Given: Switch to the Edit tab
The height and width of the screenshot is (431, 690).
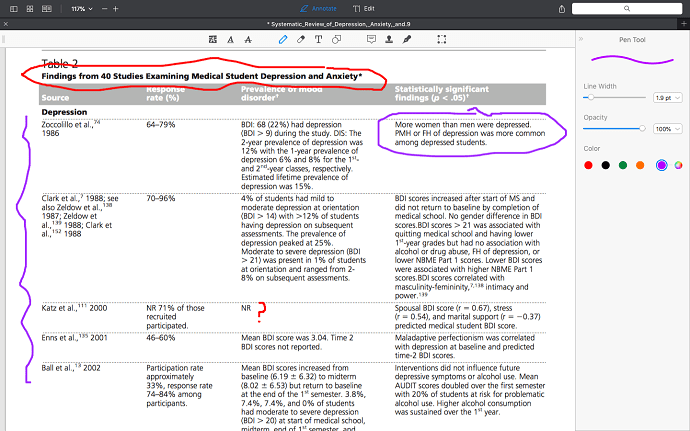Looking at the screenshot, I should [x=364, y=9].
